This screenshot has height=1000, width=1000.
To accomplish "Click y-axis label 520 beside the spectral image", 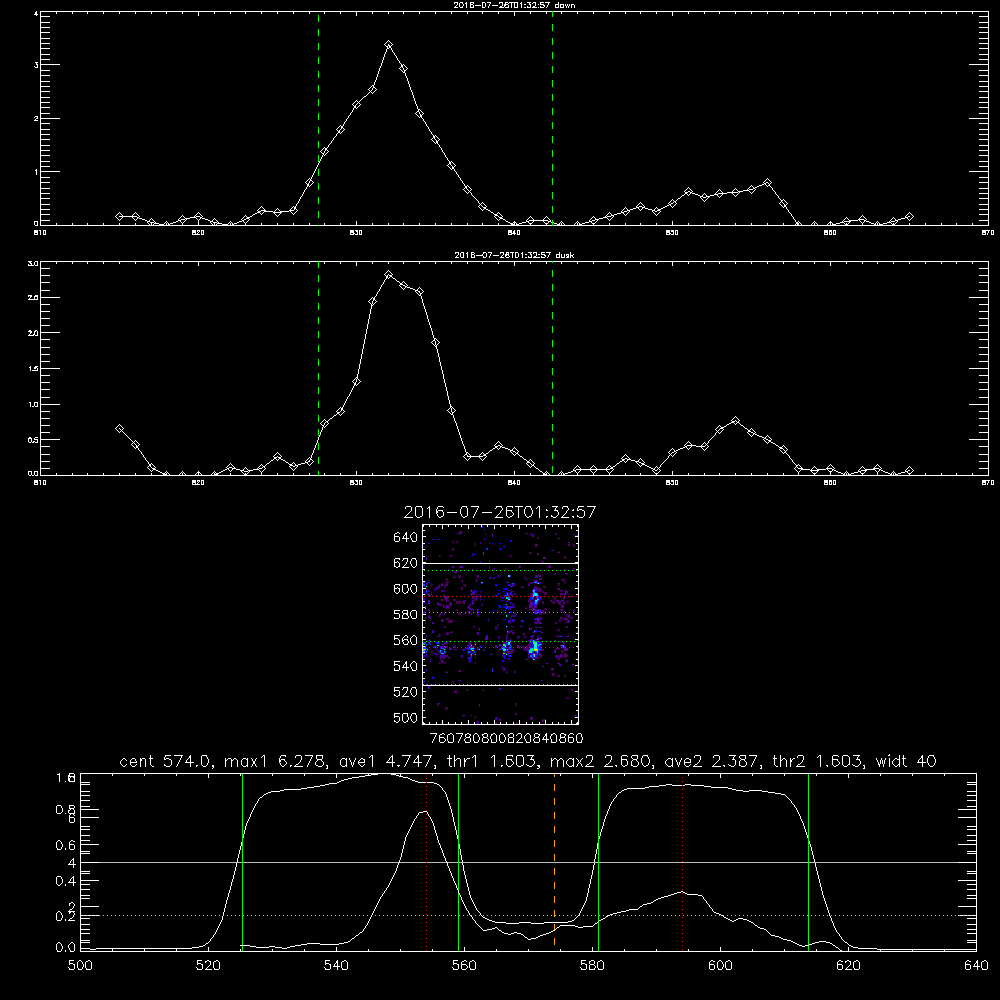I will [406, 692].
